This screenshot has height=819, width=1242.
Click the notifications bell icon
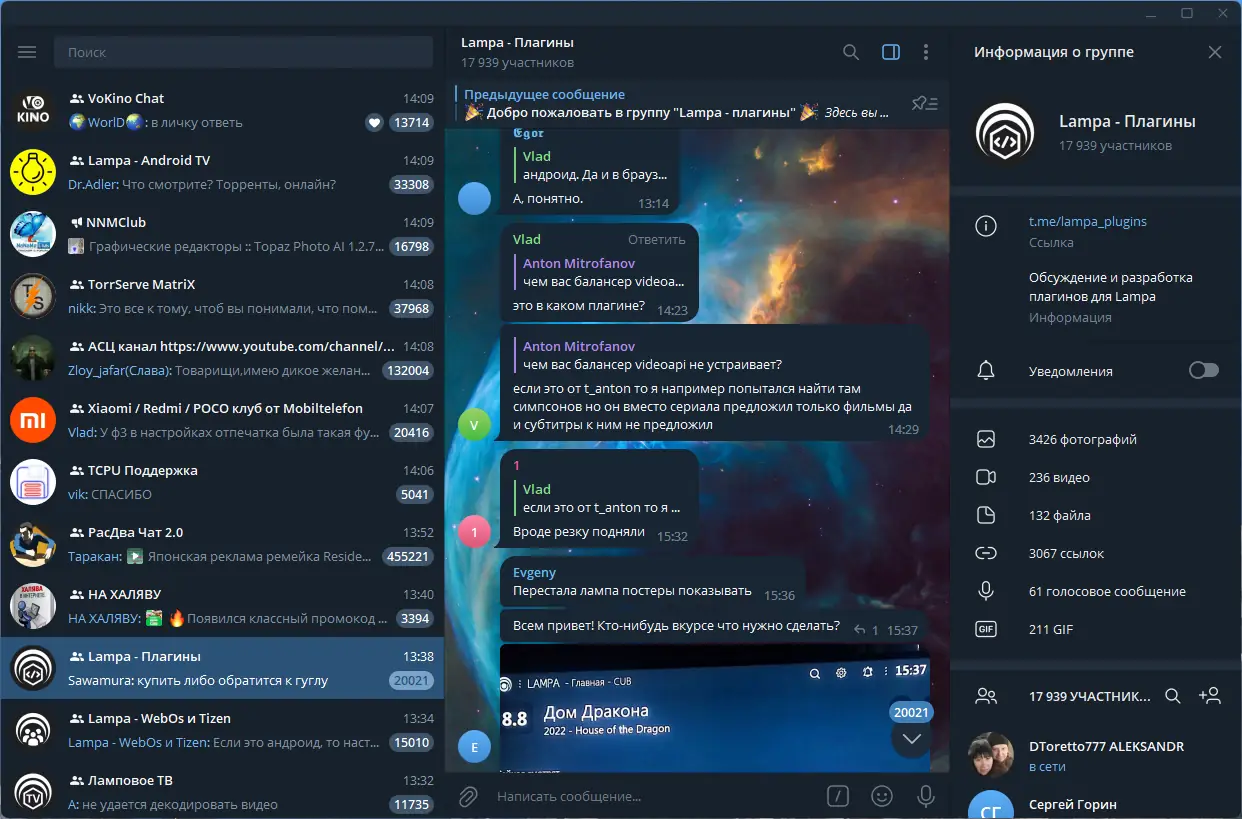click(x=986, y=371)
